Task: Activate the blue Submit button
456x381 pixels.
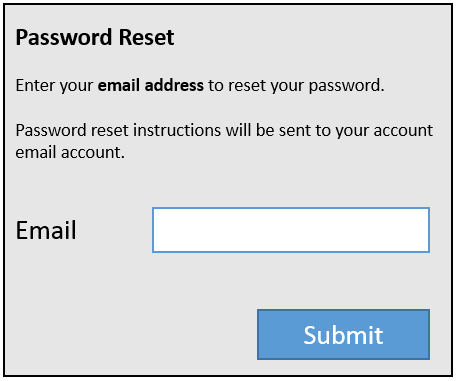Action: pyautogui.click(x=343, y=334)
